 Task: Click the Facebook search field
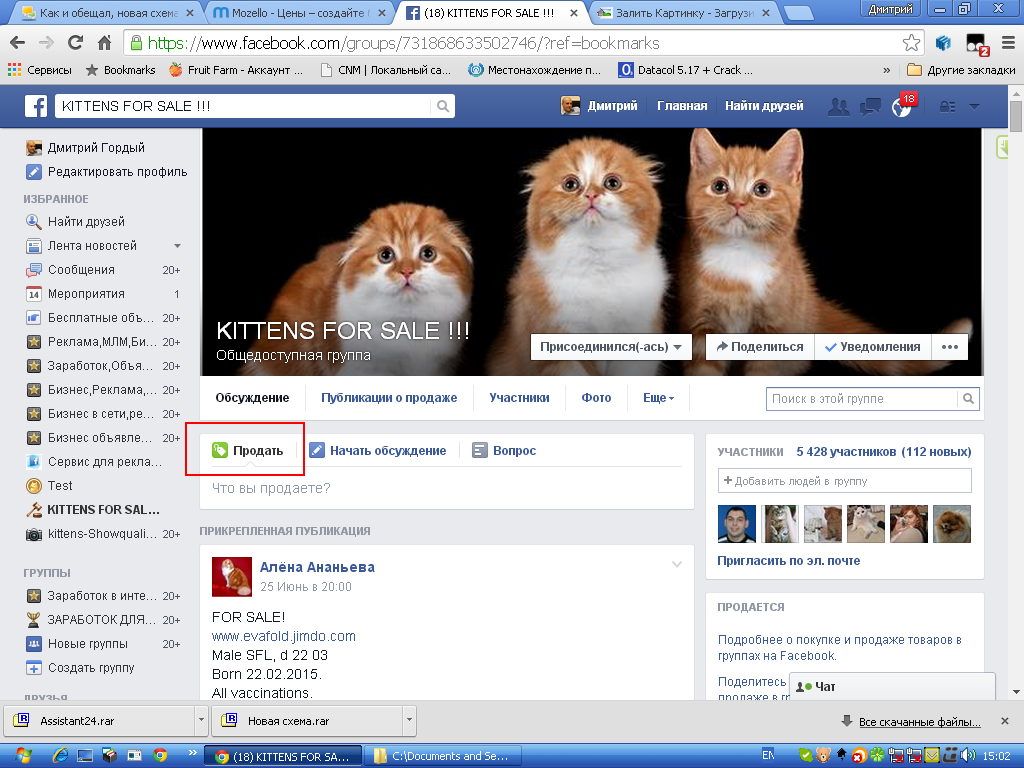pos(243,106)
